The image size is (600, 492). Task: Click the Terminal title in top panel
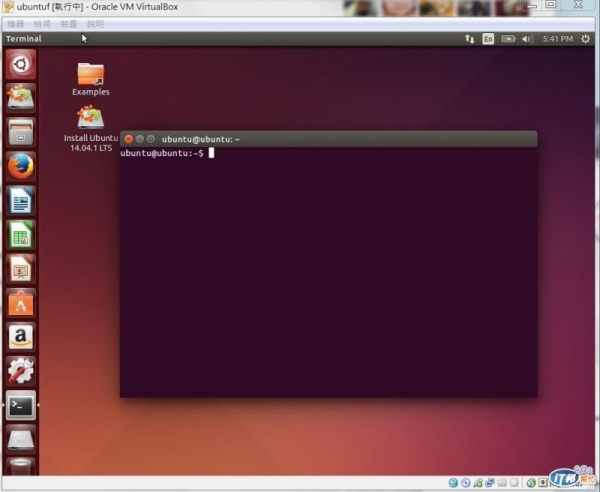pos(24,39)
